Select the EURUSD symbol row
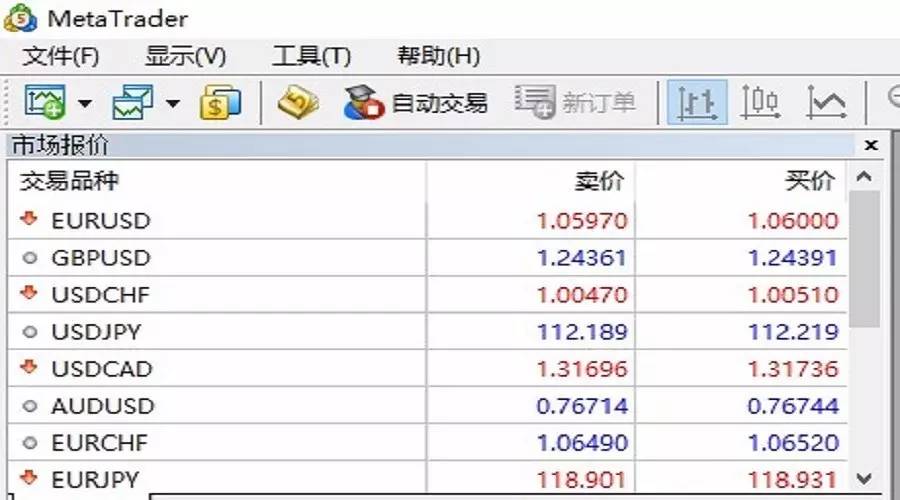900x500 pixels. [428, 220]
